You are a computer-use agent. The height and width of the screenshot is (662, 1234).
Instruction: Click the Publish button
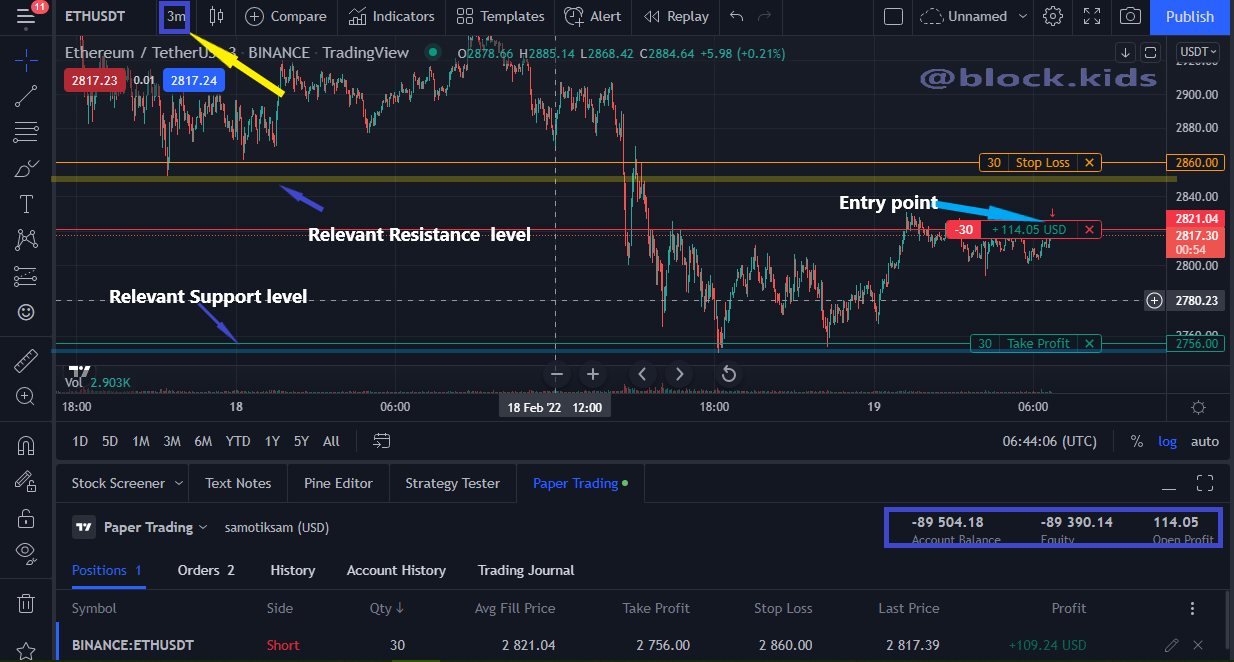point(1190,17)
